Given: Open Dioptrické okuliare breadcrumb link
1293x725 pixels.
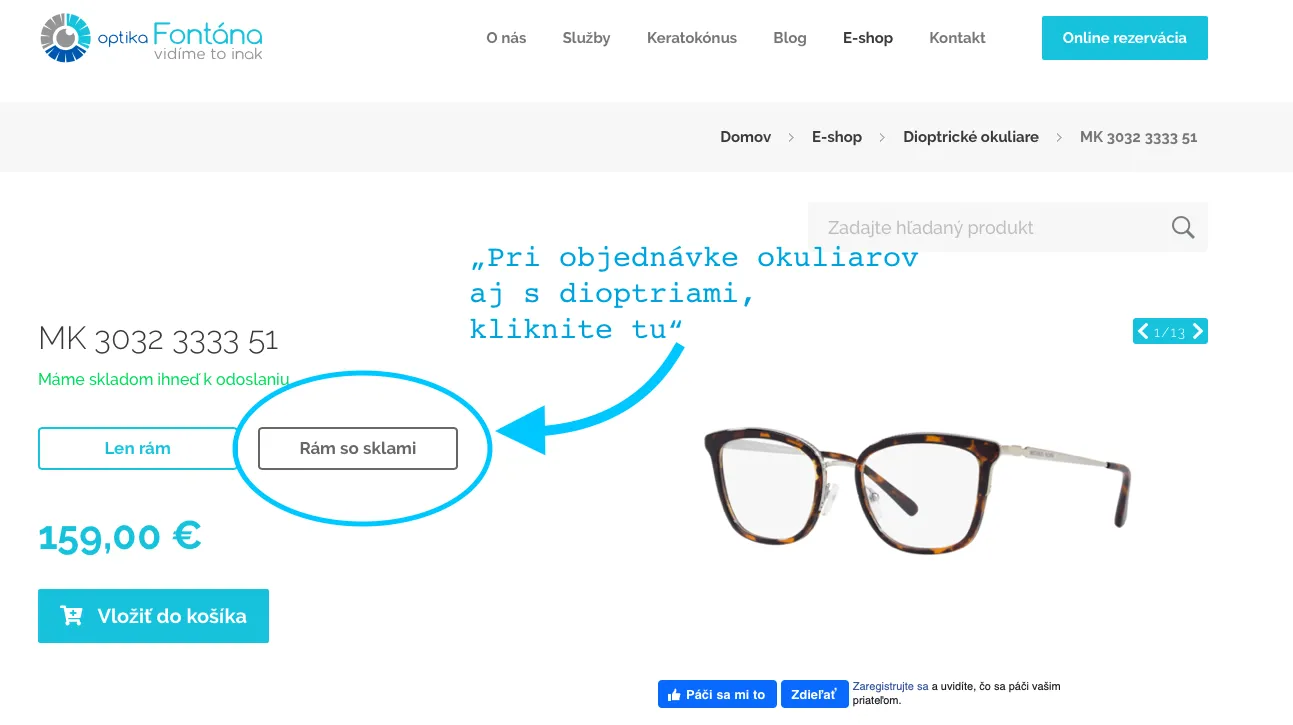Looking at the screenshot, I should (x=971, y=137).
